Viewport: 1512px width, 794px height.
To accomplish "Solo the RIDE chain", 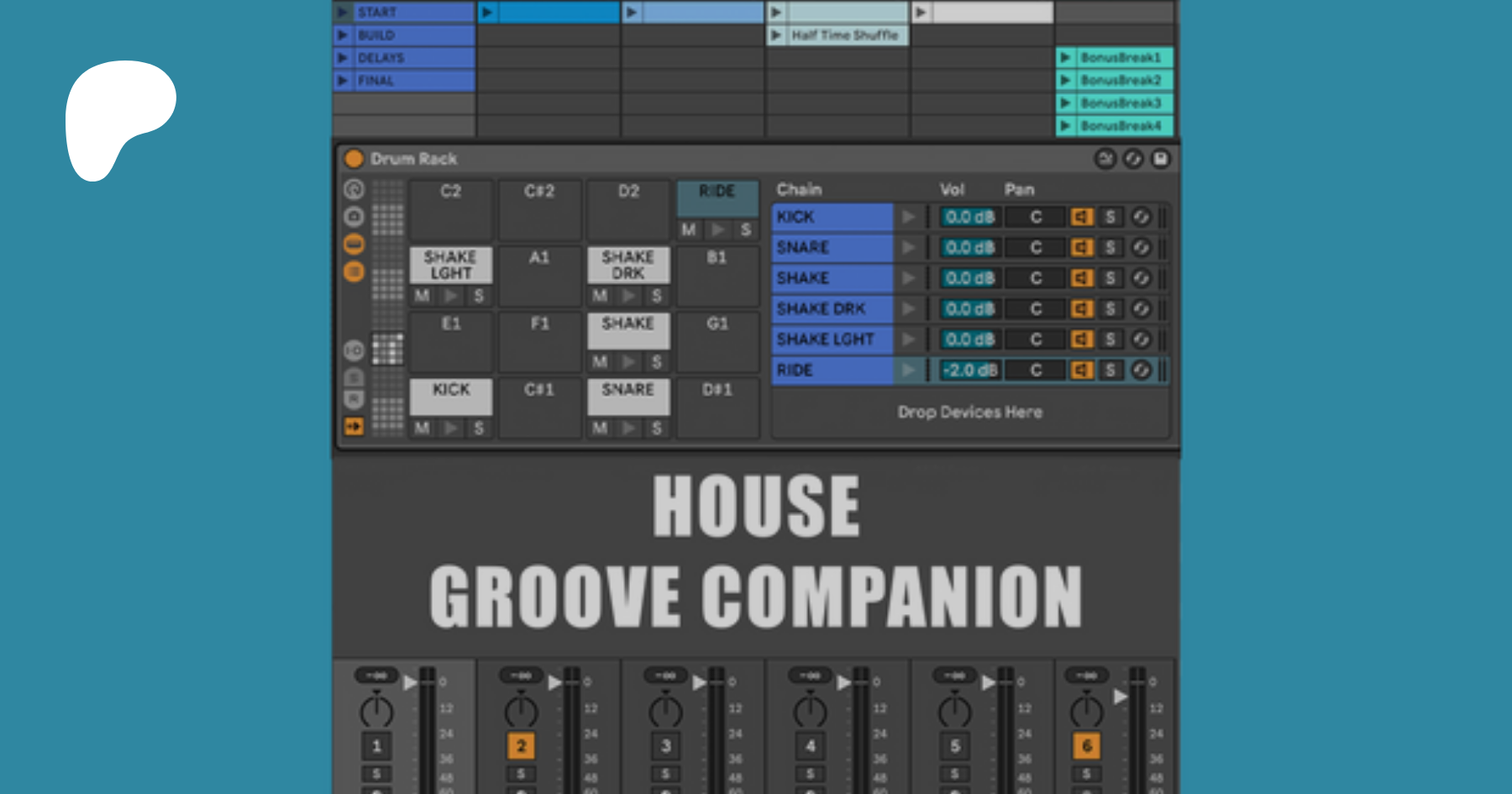I will click(x=1110, y=370).
